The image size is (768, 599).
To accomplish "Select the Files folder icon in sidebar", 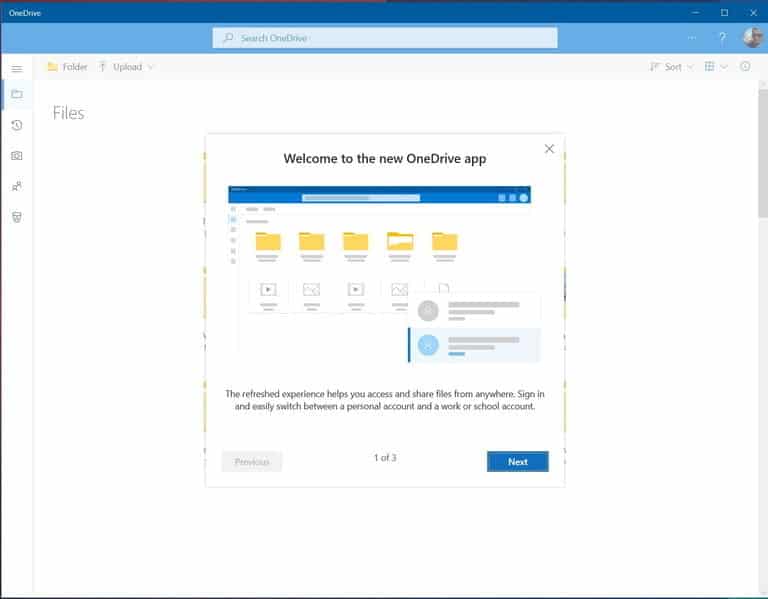I will (17, 94).
